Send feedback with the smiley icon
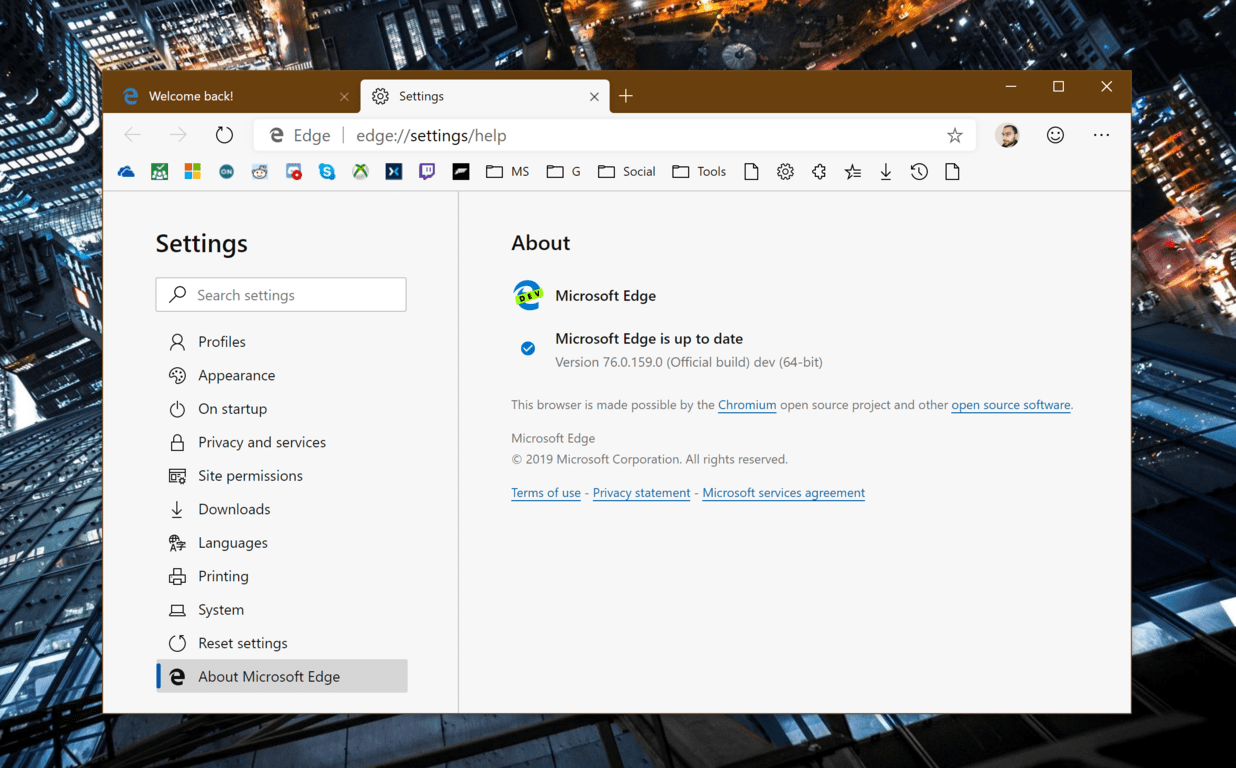The image size is (1236, 768). pos(1055,135)
